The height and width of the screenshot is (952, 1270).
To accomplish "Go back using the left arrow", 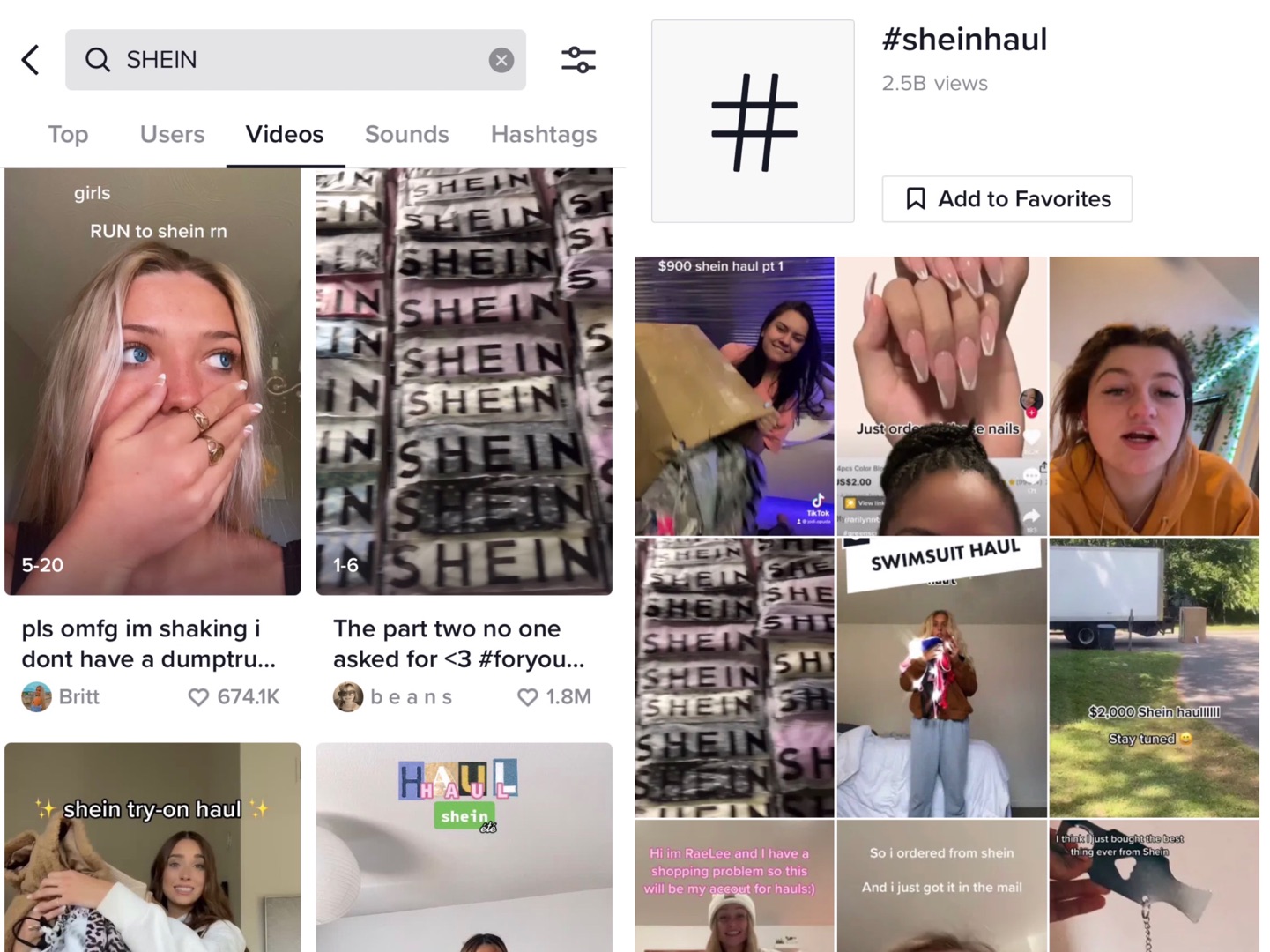I will click(x=31, y=60).
